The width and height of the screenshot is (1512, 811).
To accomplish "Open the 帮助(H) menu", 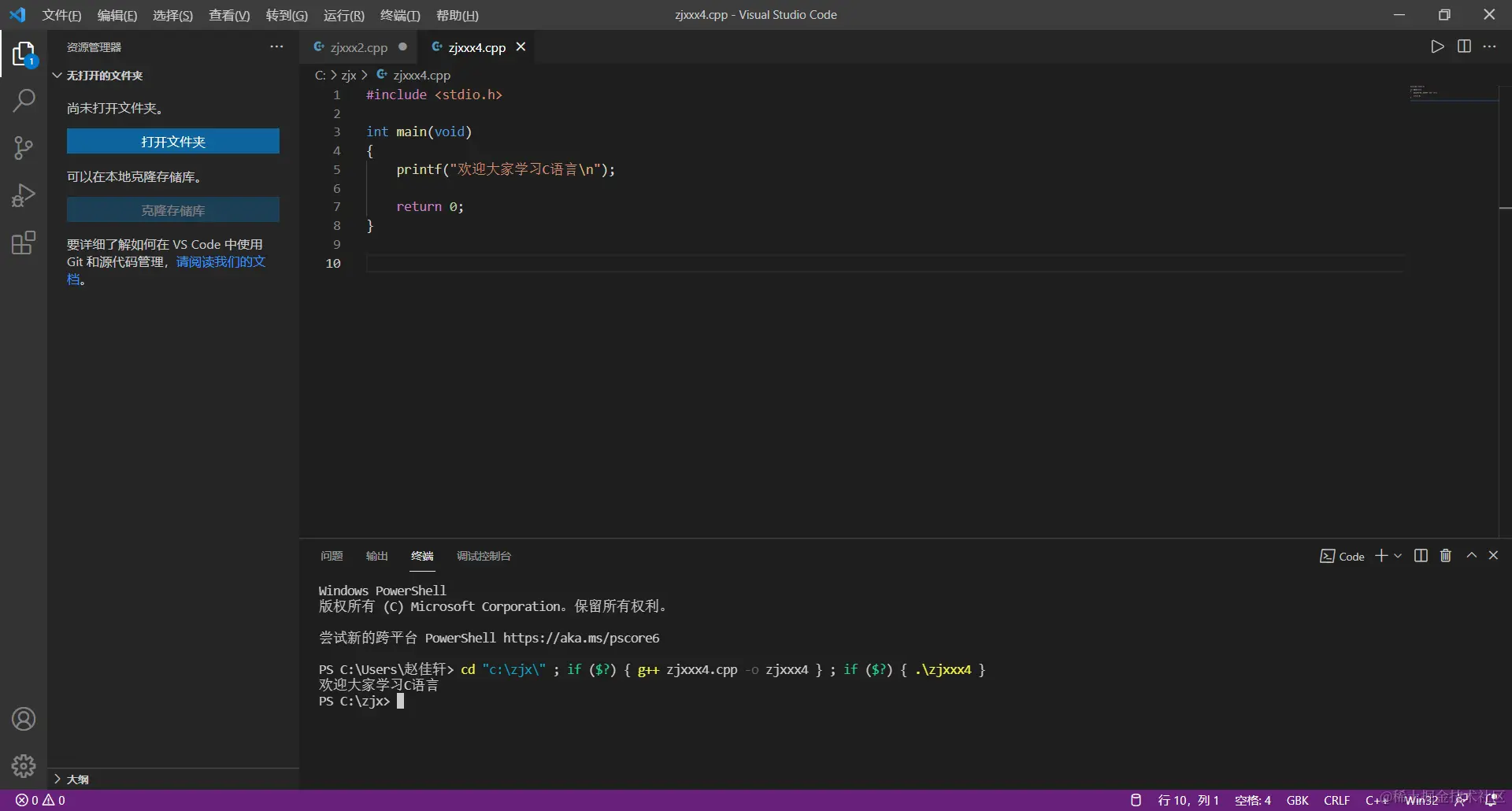I will click(x=457, y=15).
